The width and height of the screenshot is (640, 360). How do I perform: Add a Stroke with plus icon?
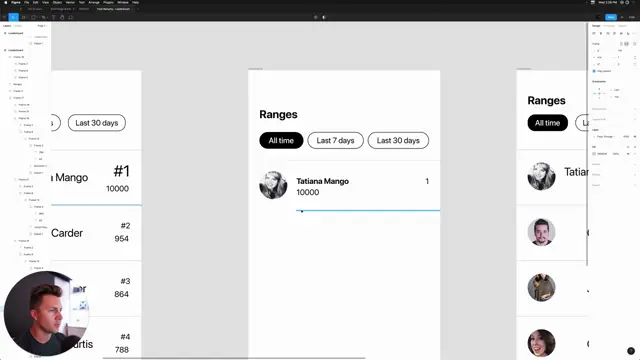coord(635,164)
